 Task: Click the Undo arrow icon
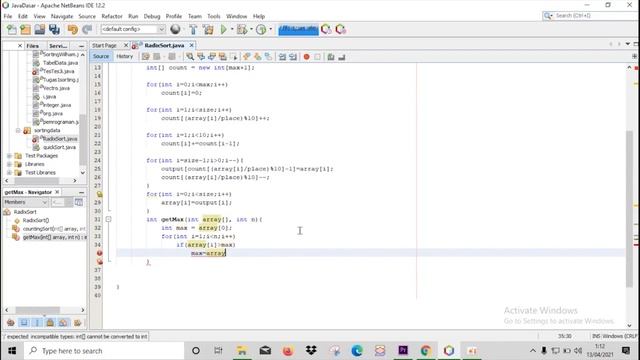click(x=73, y=29)
